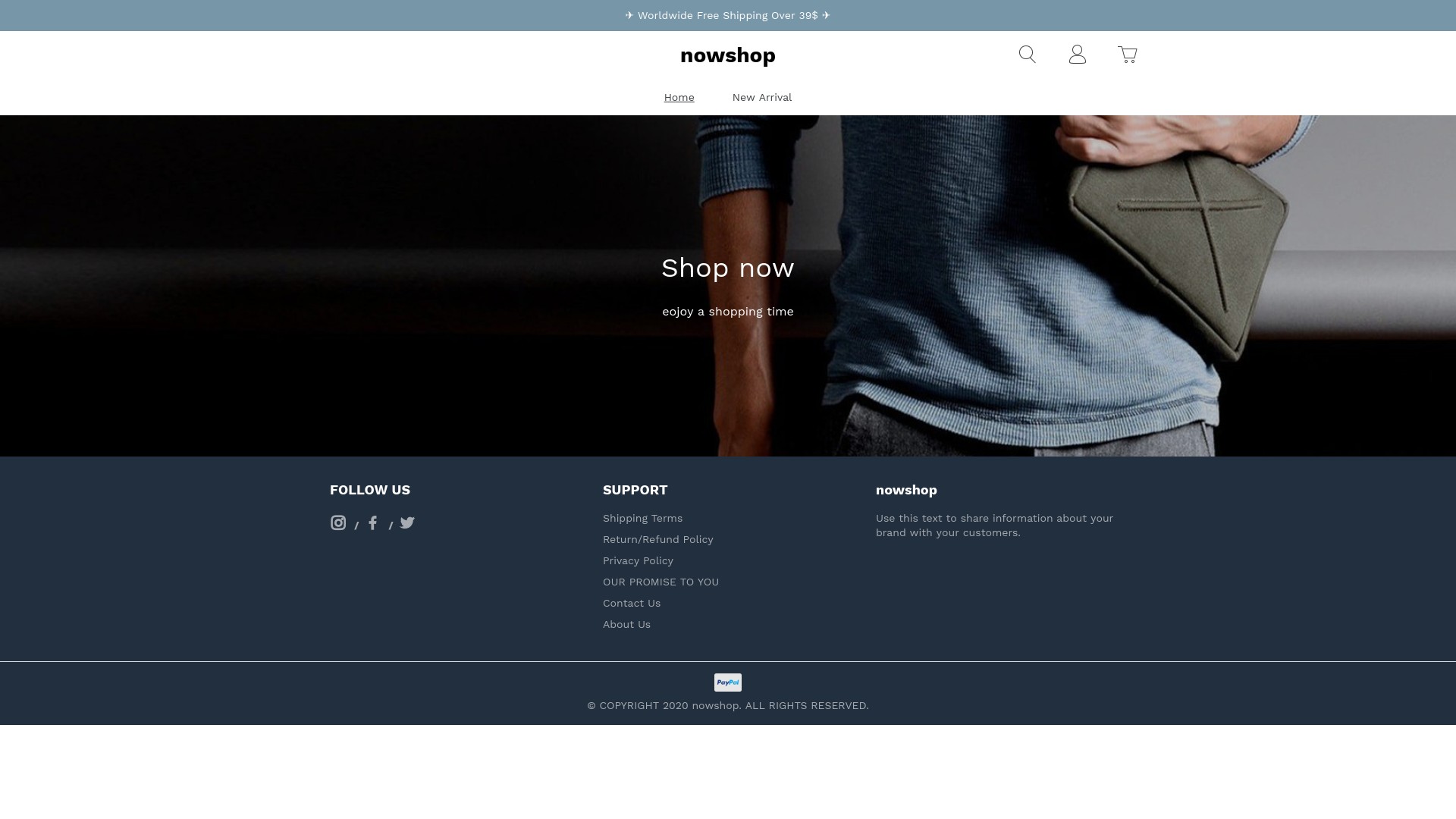Navigate to the New Arrival tab
This screenshot has height=819, width=1456.
tap(761, 97)
